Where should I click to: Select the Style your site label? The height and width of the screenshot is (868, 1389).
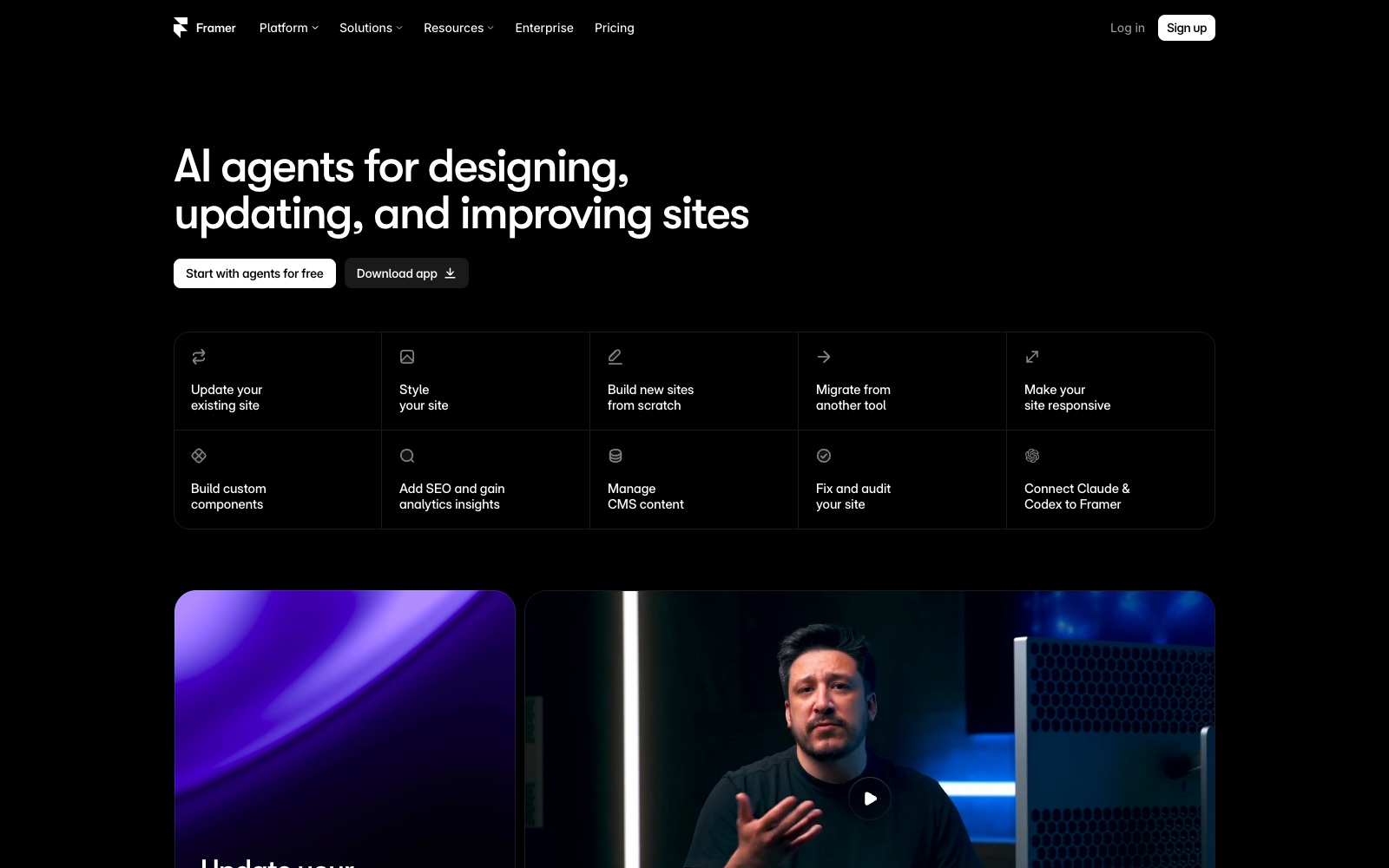(x=424, y=398)
